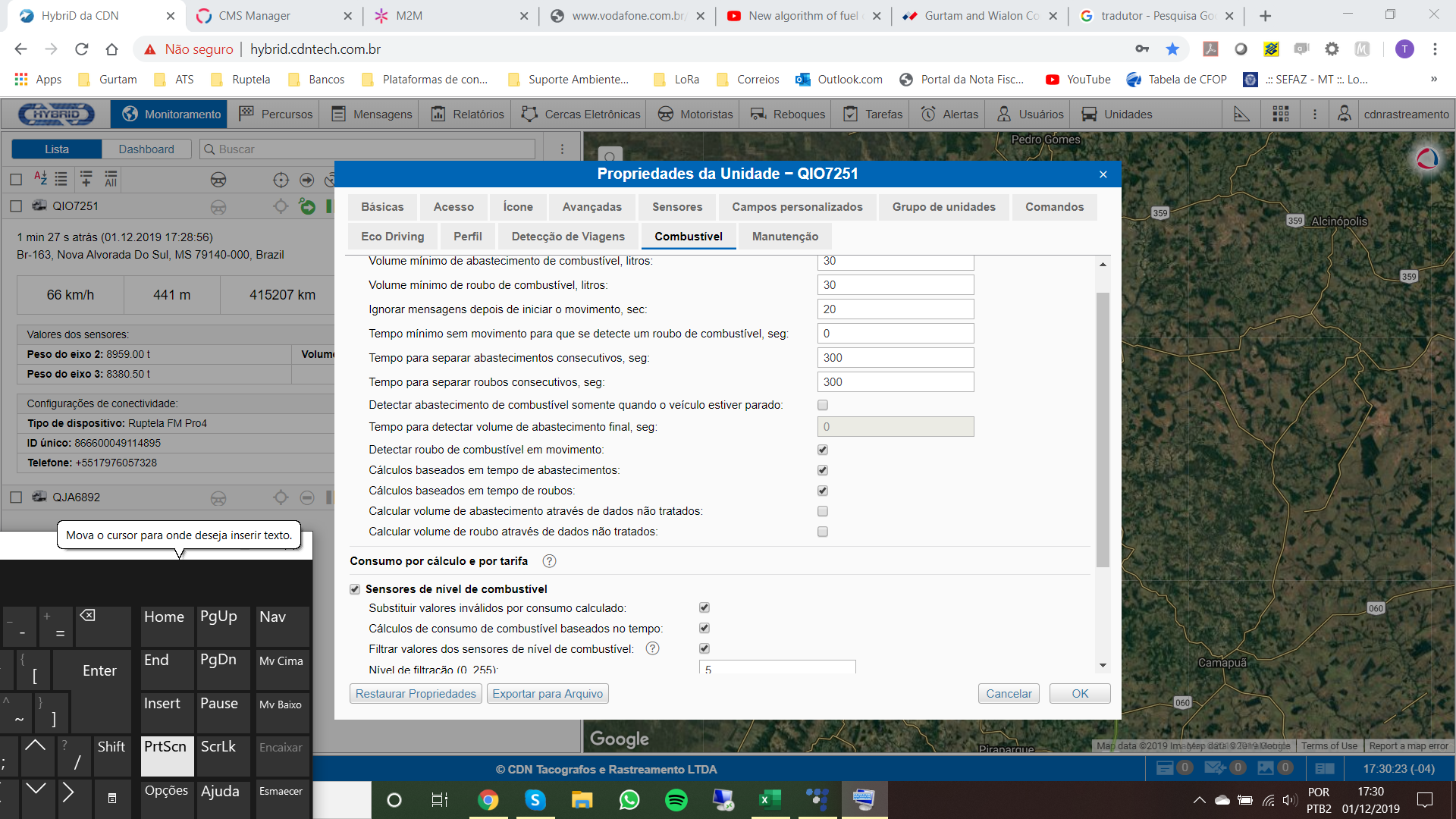This screenshot has height=819, width=1456.
Task: Click the ruler measurement tool icon
Action: coord(1241,114)
